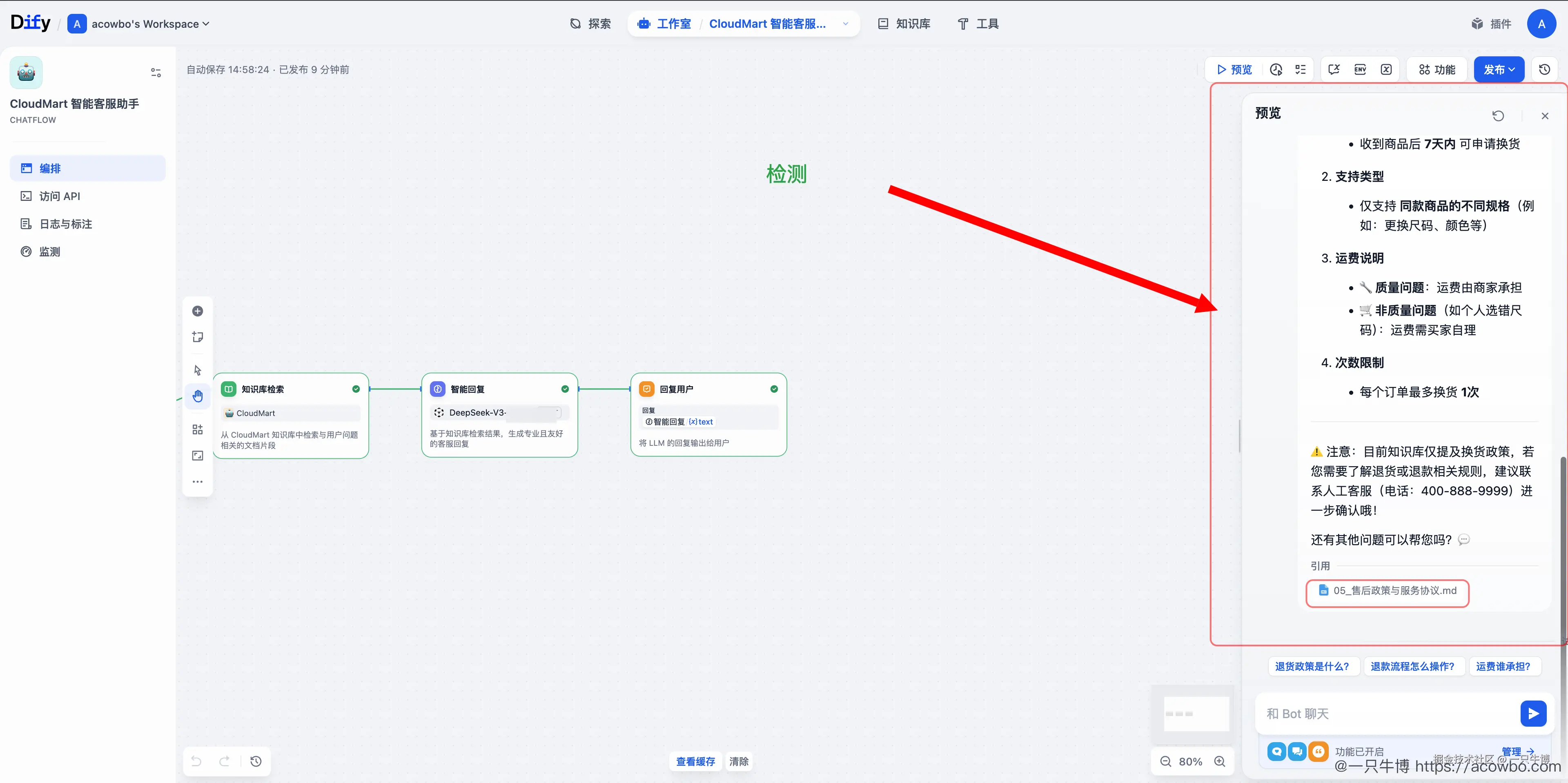Viewport: 1568px width, 783px height.
Task: Open the 管理 (Manage) features link
Action: point(1517,752)
